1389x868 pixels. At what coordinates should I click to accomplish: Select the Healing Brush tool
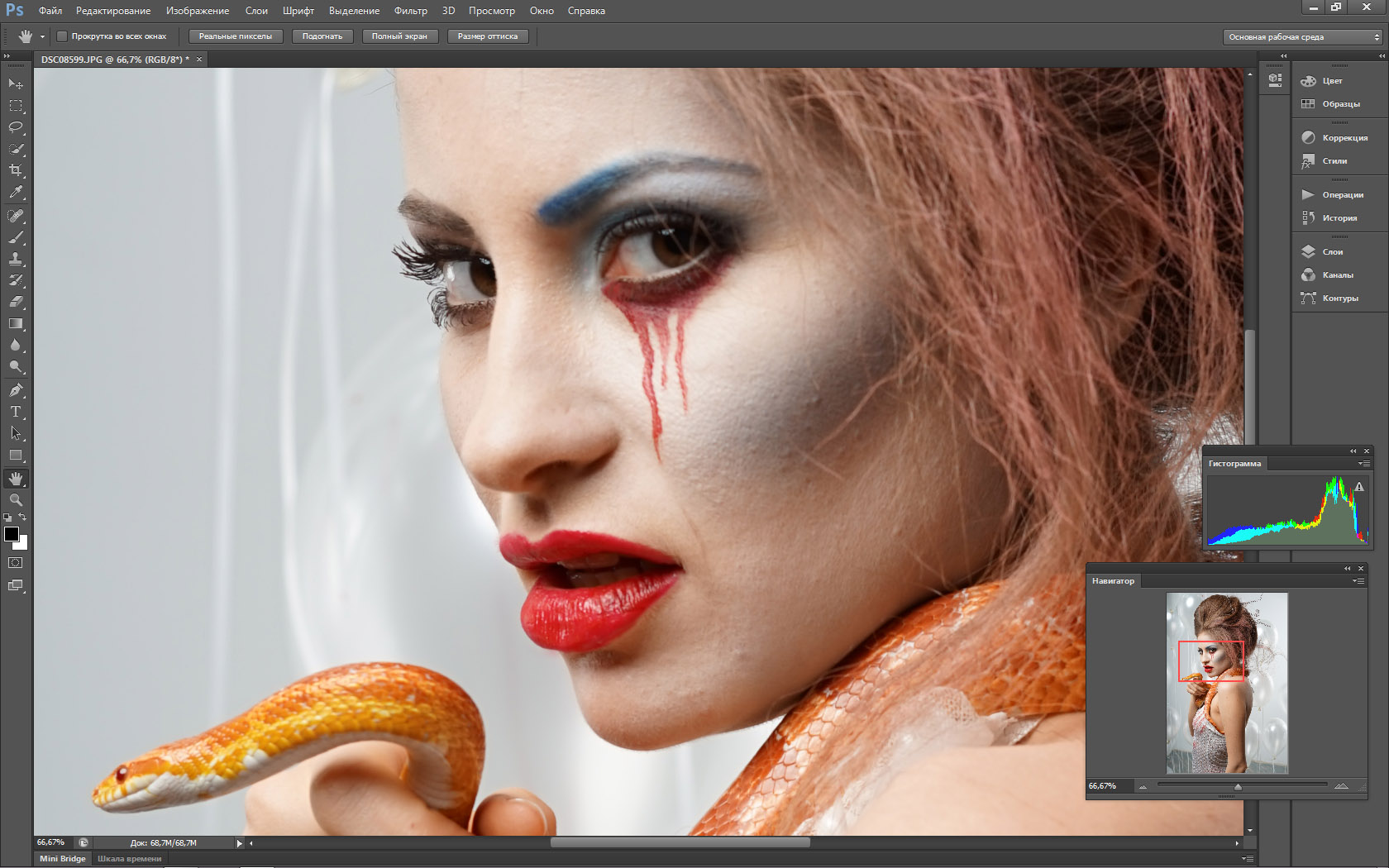(16, 216)
